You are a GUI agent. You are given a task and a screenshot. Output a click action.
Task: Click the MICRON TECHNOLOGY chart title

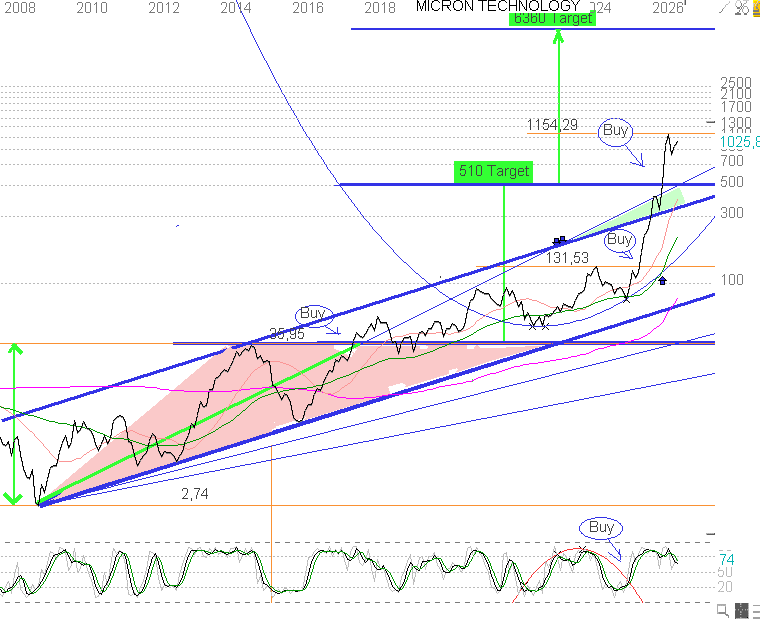point(498,6)
